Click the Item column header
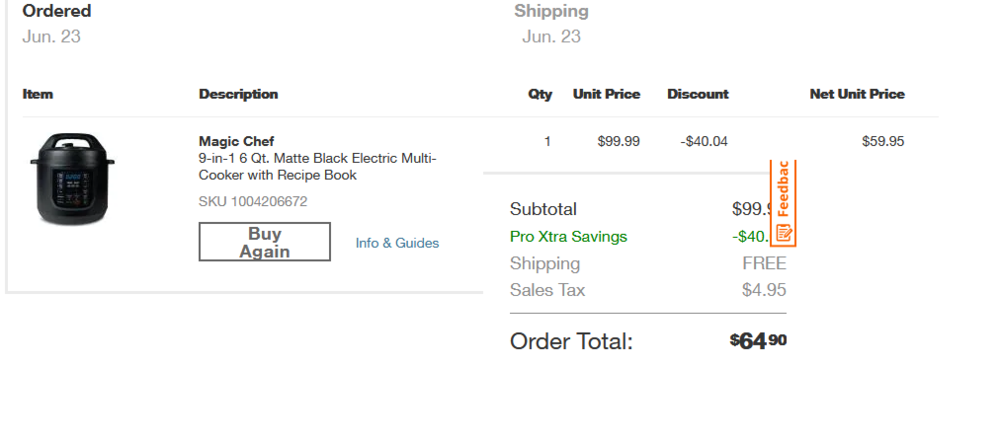Screen dimensions: 1000x438 [38, 94]
